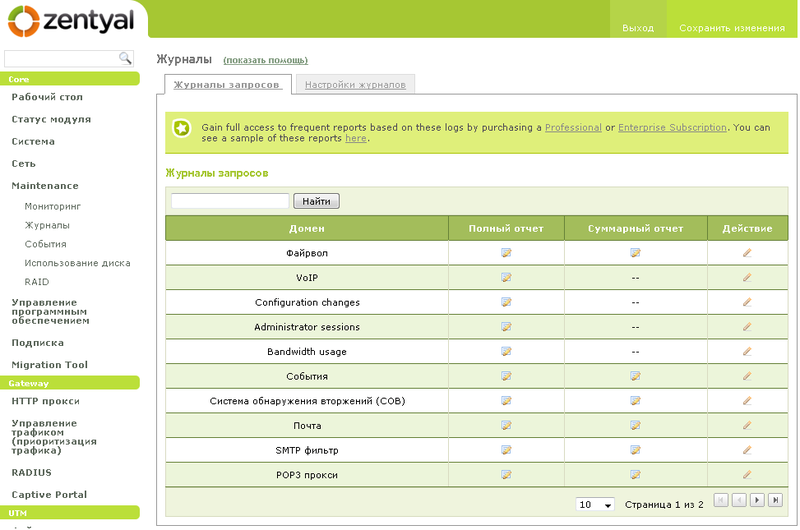Open Captive Portal in sidebar

pyautogui.click(x=49, y=494)
